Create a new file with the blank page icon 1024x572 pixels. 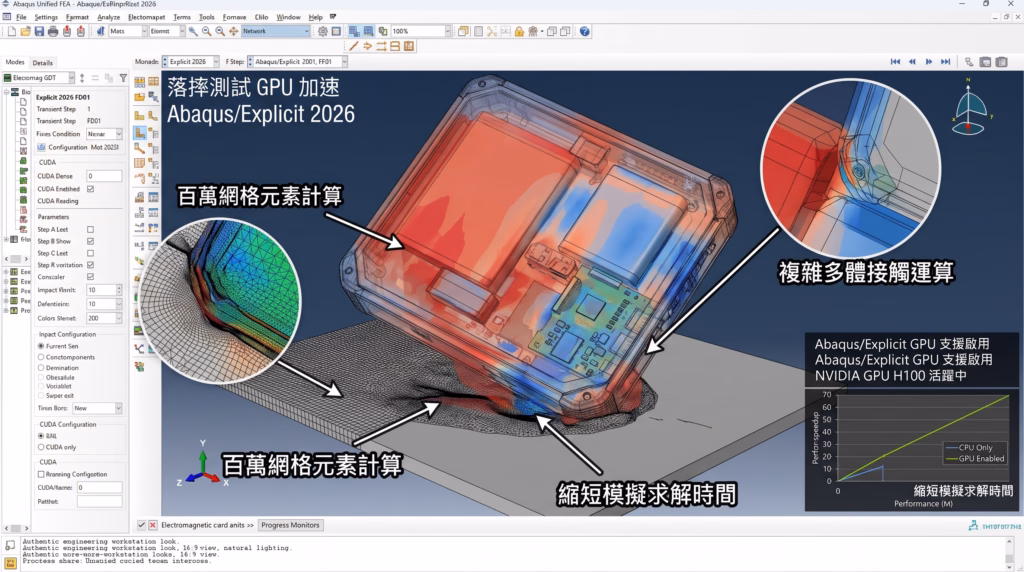coord(12,31)
